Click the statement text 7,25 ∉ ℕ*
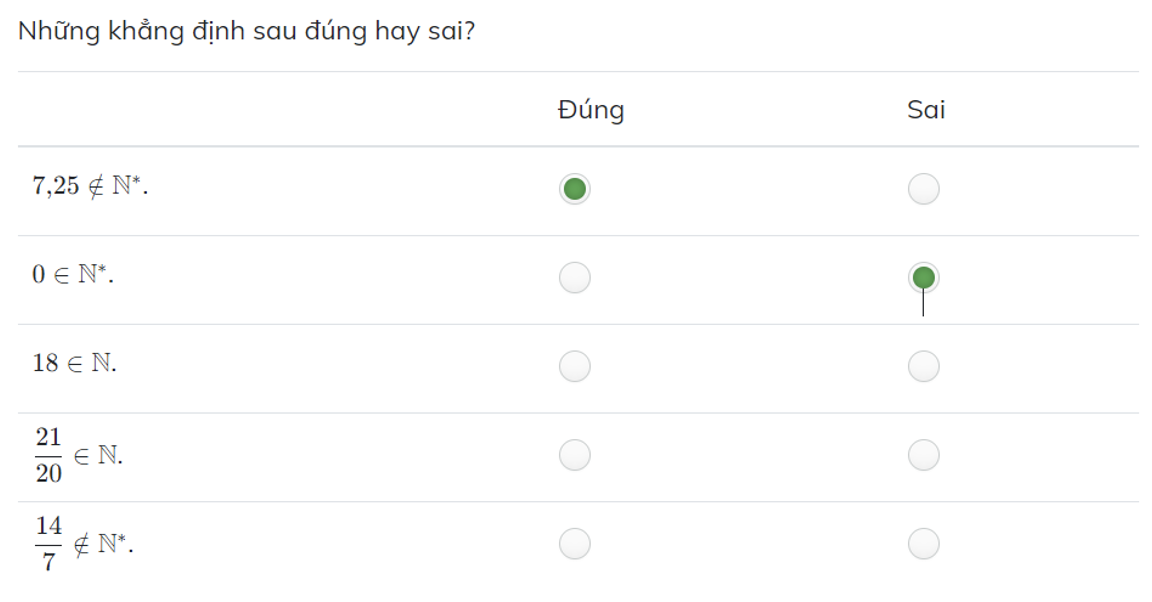Screen dimensions: 1152x602 [x=78, y=185]
